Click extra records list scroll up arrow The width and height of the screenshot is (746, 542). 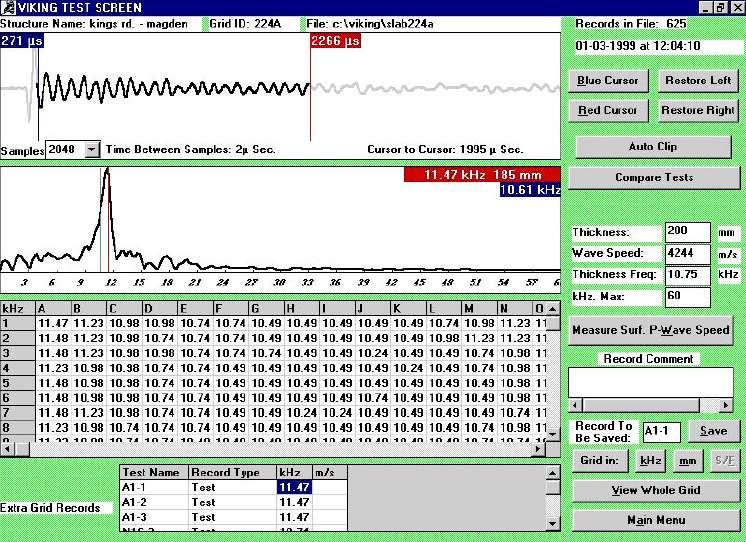[552, 473]
